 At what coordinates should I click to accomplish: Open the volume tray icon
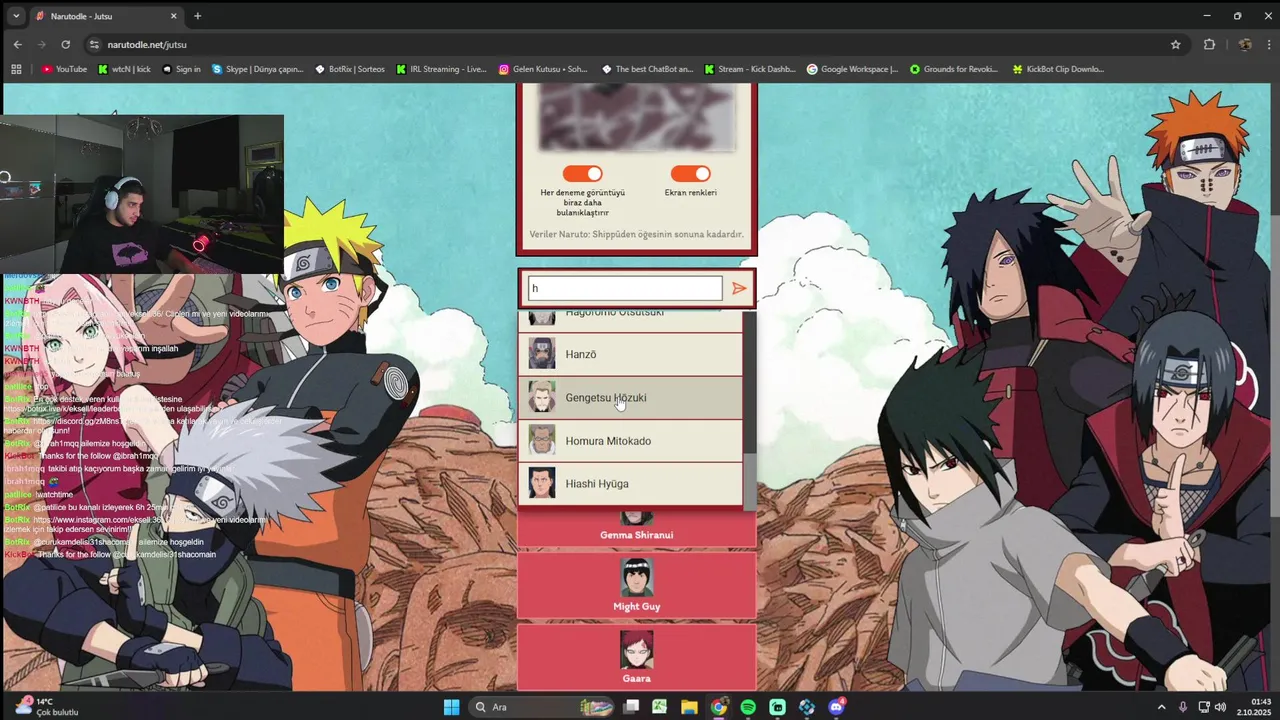[x=1220, y=707]
